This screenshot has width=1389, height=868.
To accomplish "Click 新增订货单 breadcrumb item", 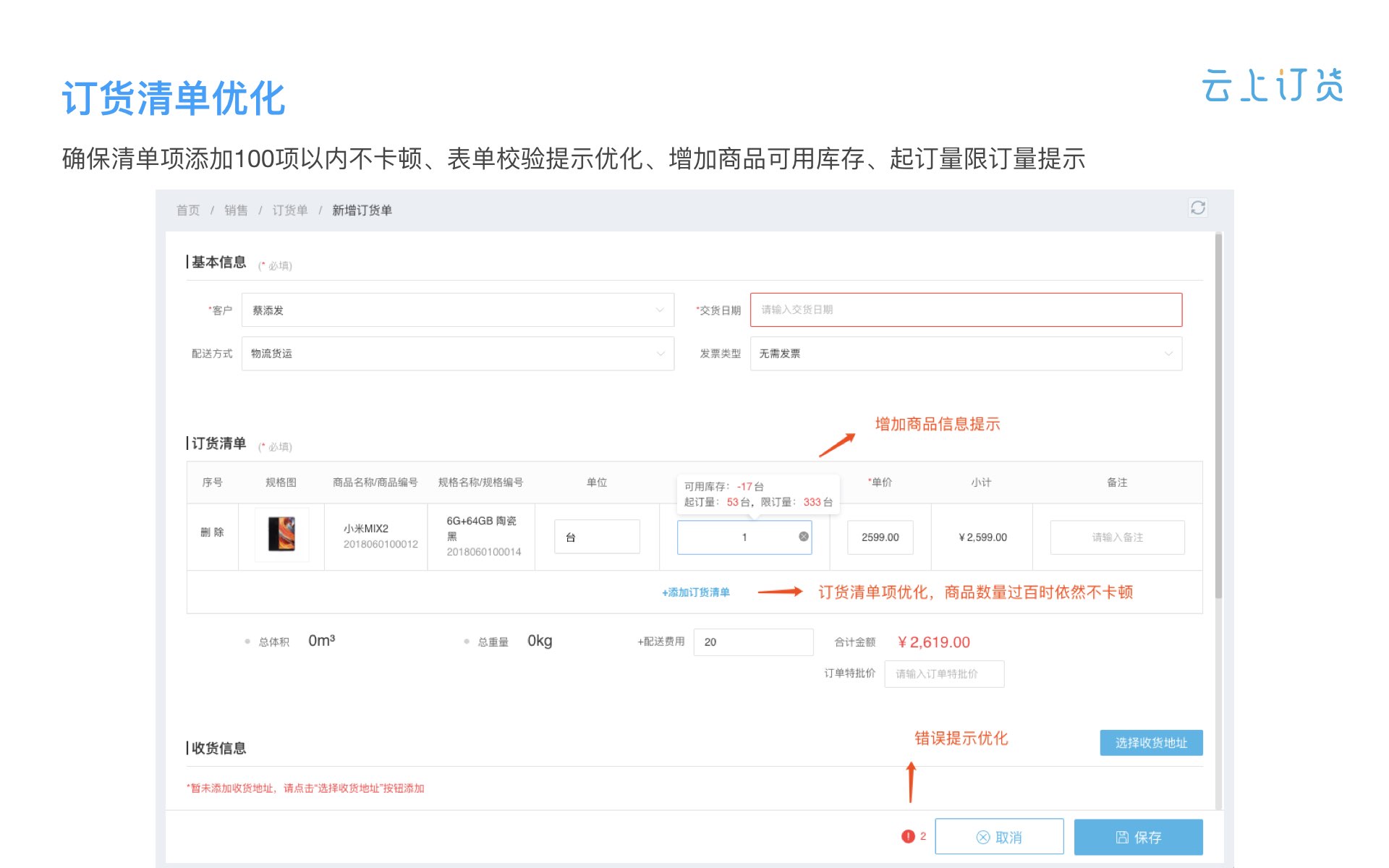I will pyautogui.click(x=362, y=210).
